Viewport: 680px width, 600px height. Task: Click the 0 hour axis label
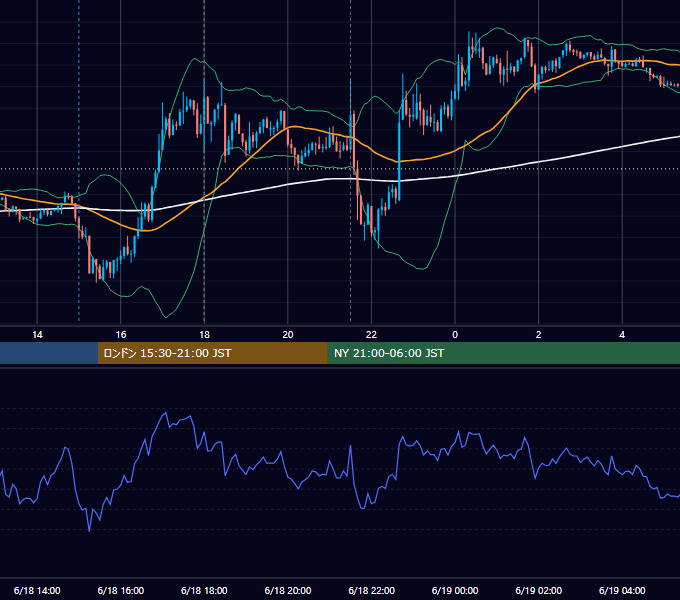pos(455,335)
